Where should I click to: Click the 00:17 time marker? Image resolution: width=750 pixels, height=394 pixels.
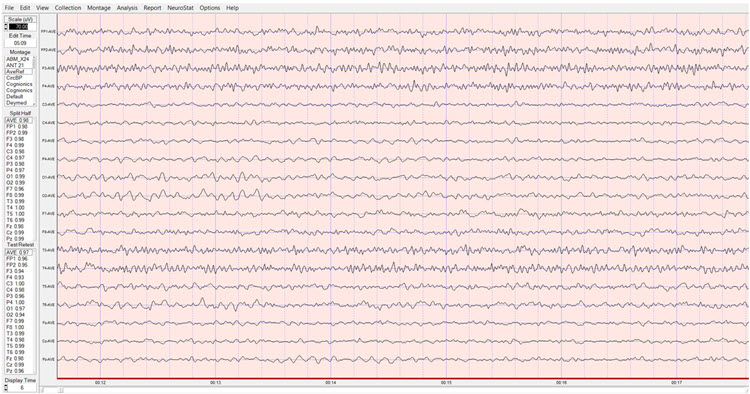point(676,383)
